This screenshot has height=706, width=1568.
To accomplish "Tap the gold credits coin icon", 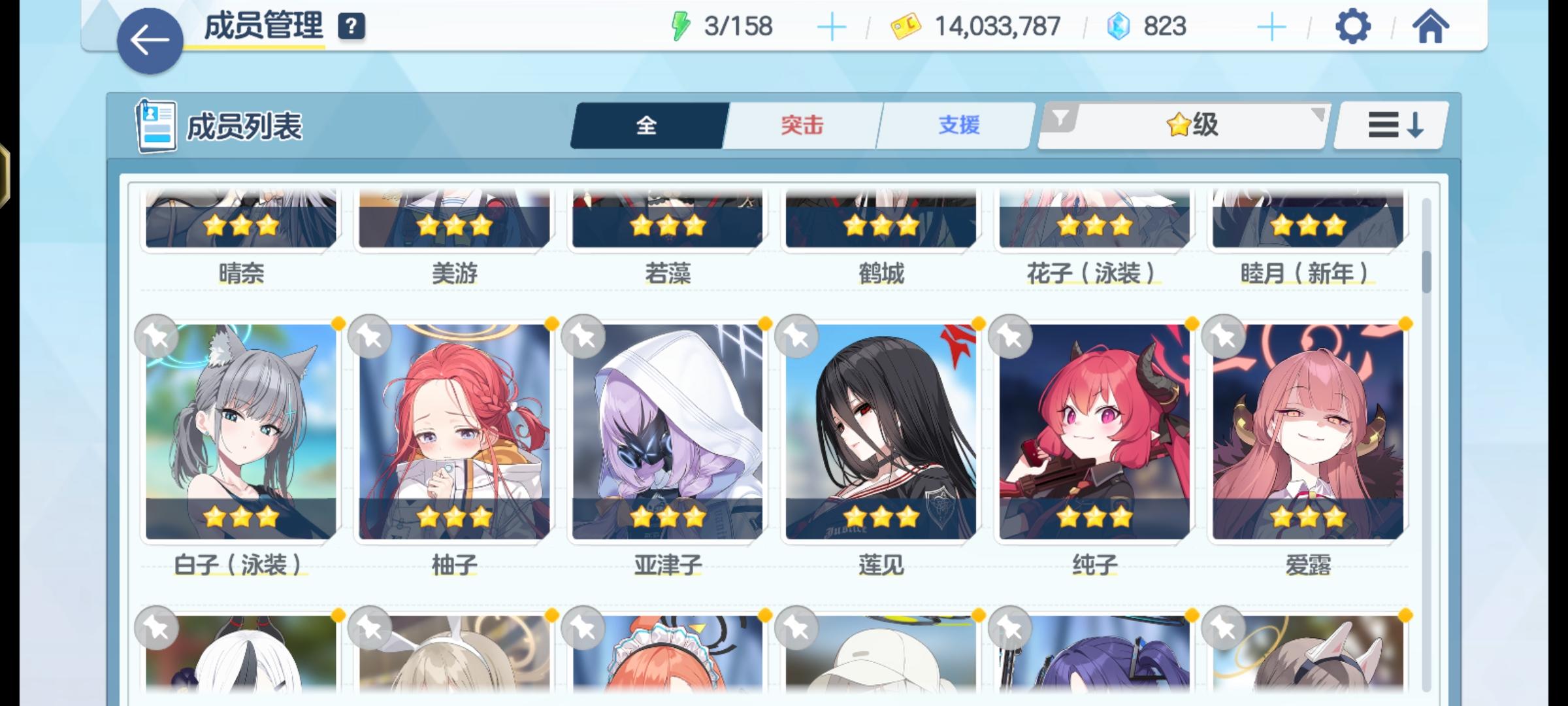I will [x=906, y=27].
